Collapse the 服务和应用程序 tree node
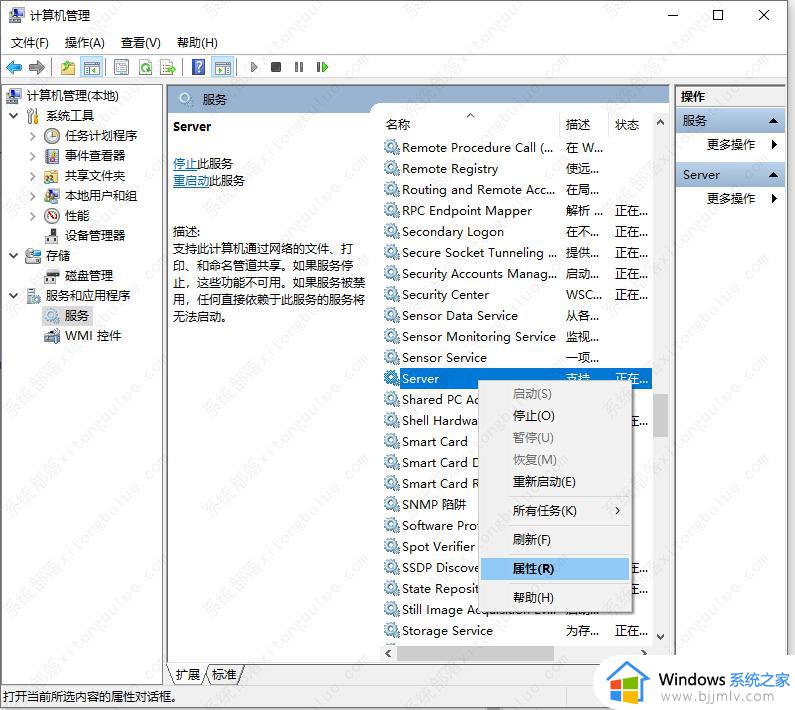795x710 pixels. pyautogui.click(x=14, y=295)
